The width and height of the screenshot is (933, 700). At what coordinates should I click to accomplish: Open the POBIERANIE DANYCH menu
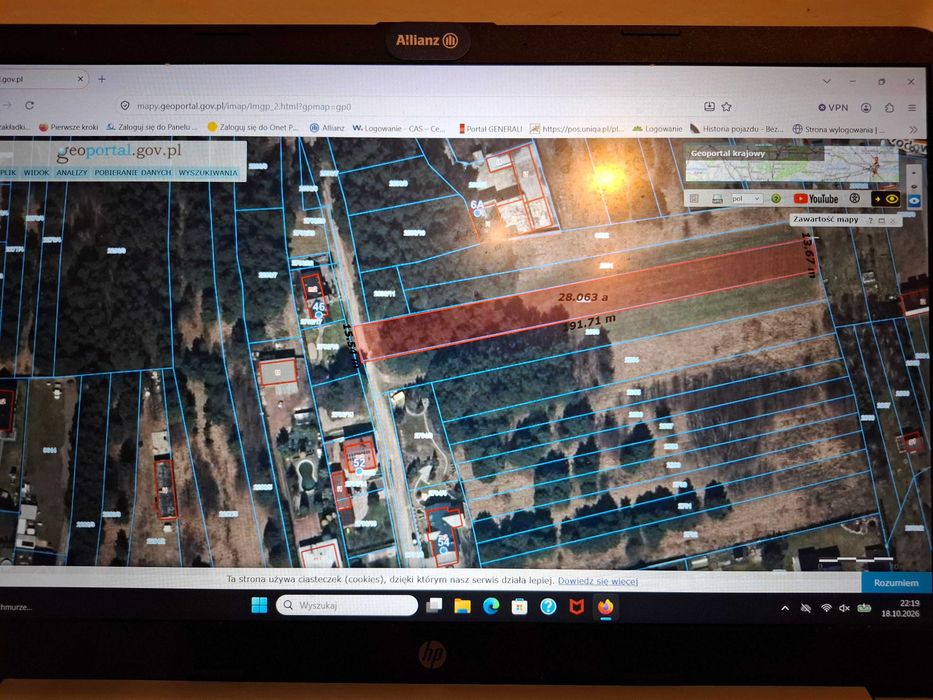point(133,173)
